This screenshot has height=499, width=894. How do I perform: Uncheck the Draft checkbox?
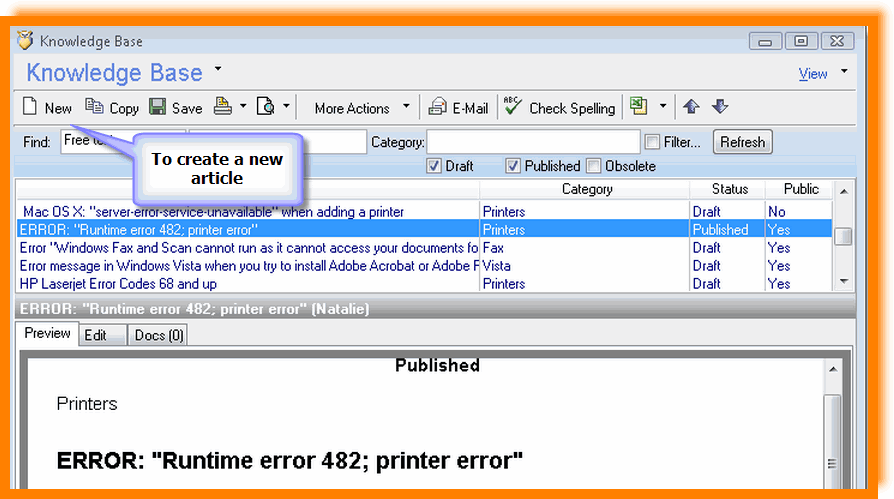[x=434, y=166]
